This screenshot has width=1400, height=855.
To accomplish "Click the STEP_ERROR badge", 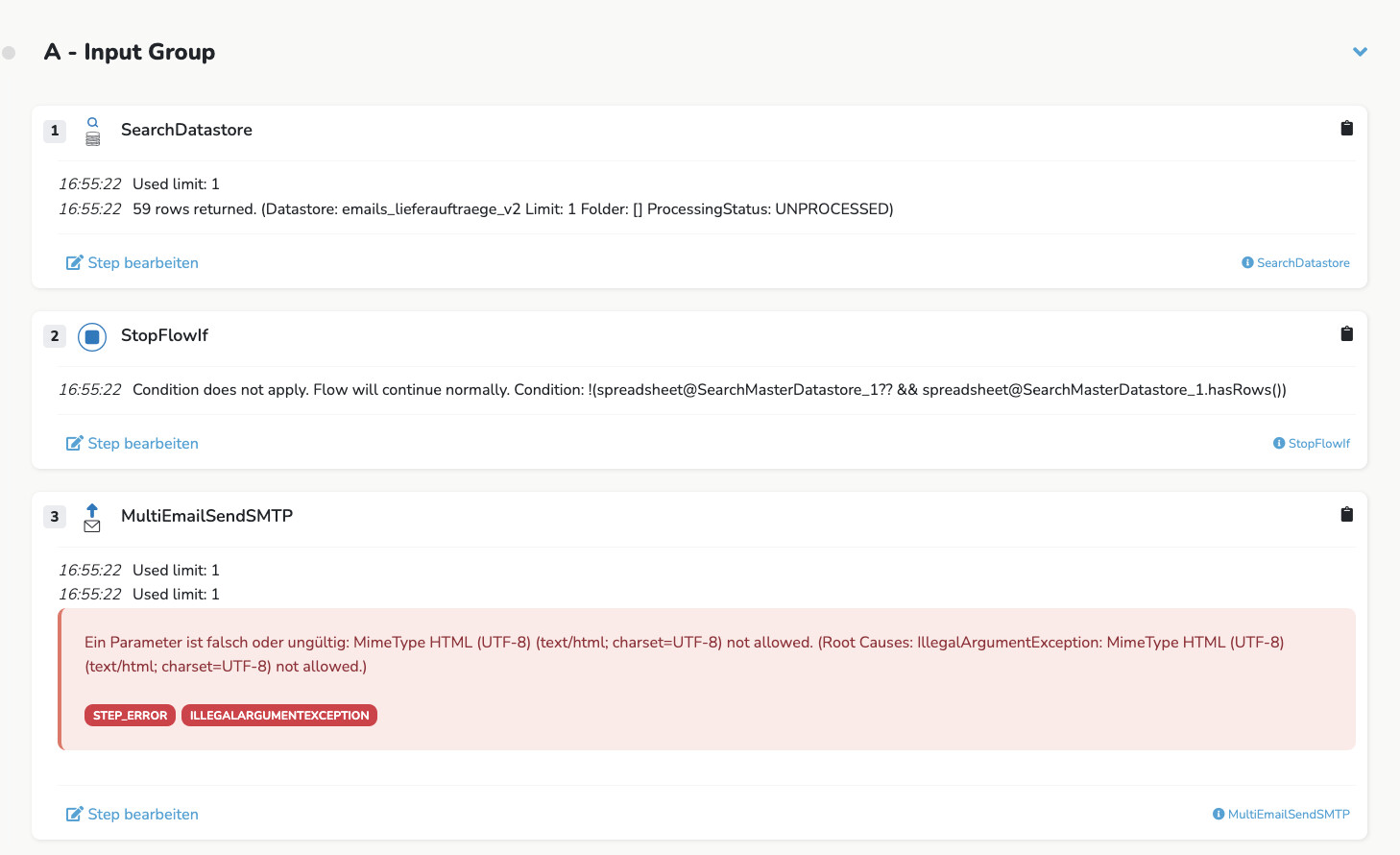I will (130, 716).
